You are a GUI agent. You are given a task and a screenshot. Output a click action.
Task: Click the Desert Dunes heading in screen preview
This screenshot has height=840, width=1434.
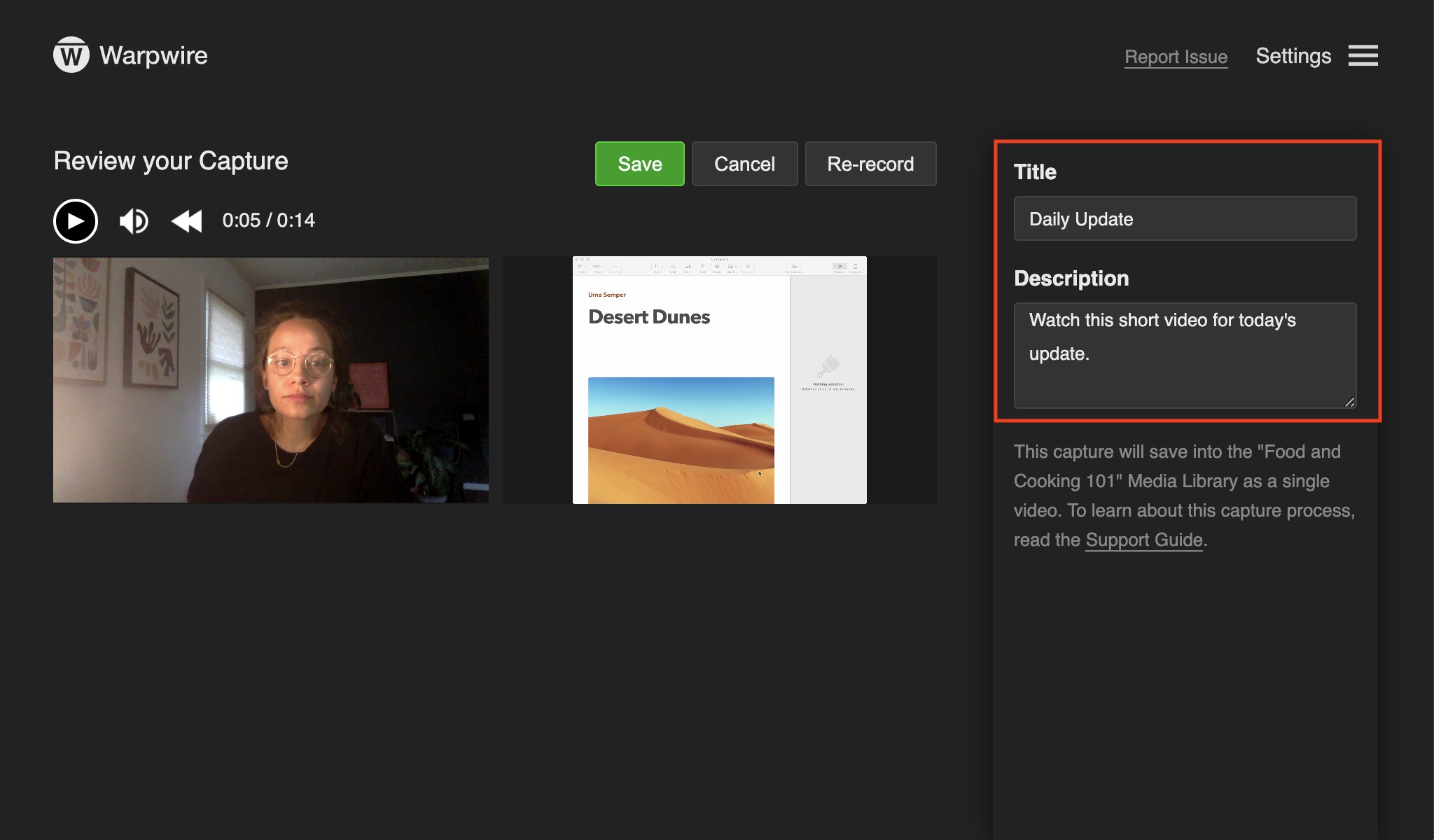pos(648,317)
